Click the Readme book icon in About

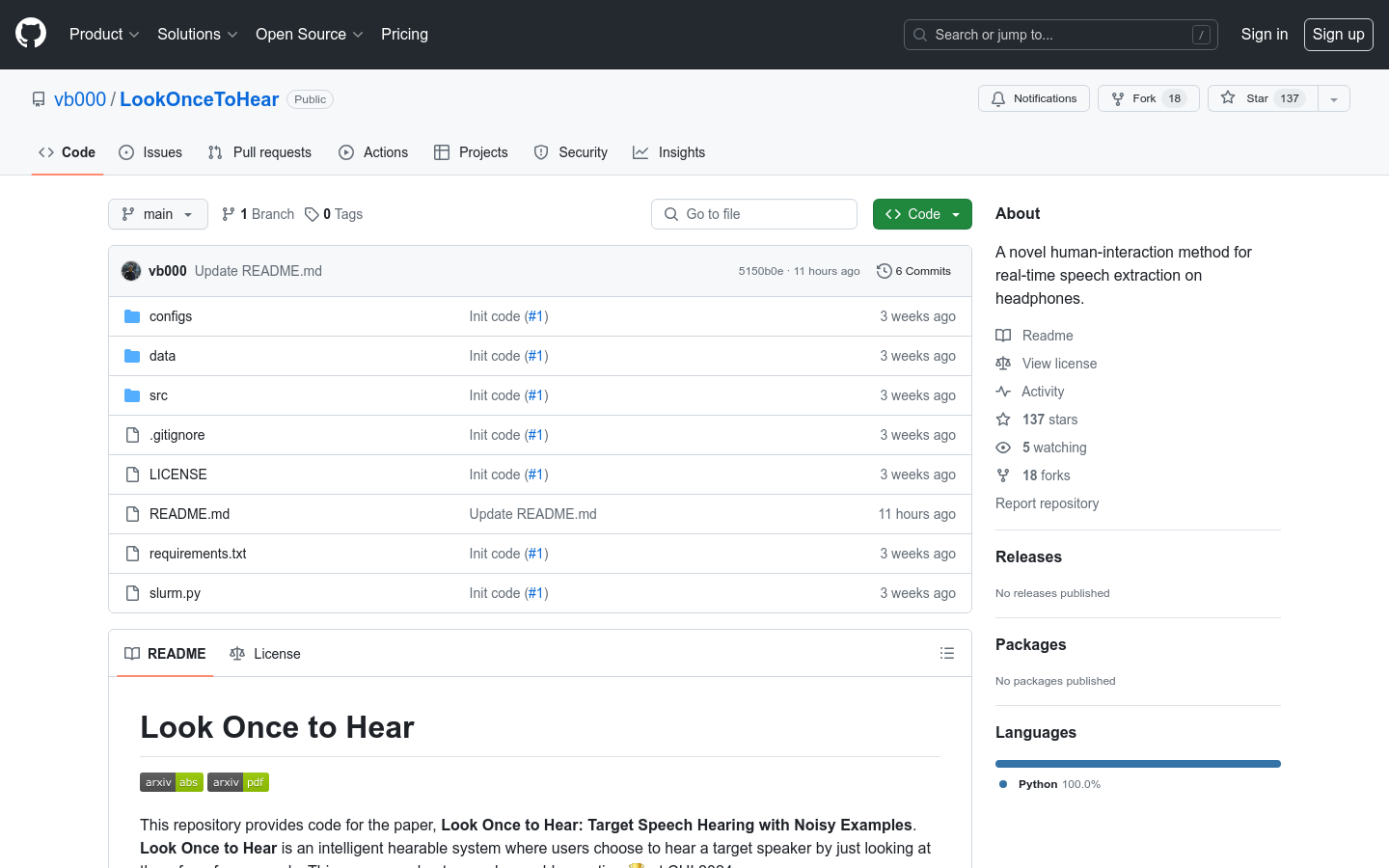coord(1003,336)
